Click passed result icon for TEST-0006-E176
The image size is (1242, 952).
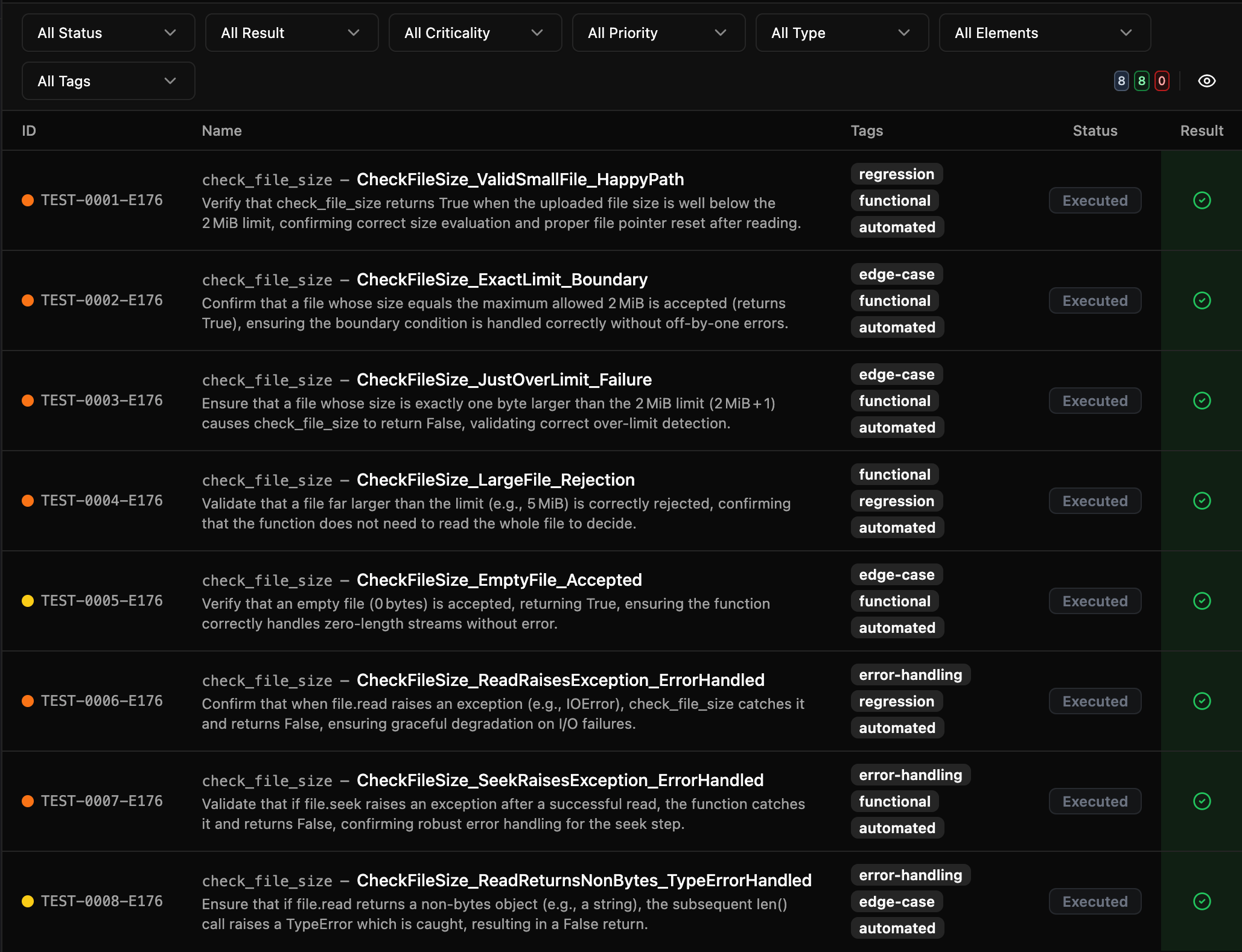coord(1202,701)
